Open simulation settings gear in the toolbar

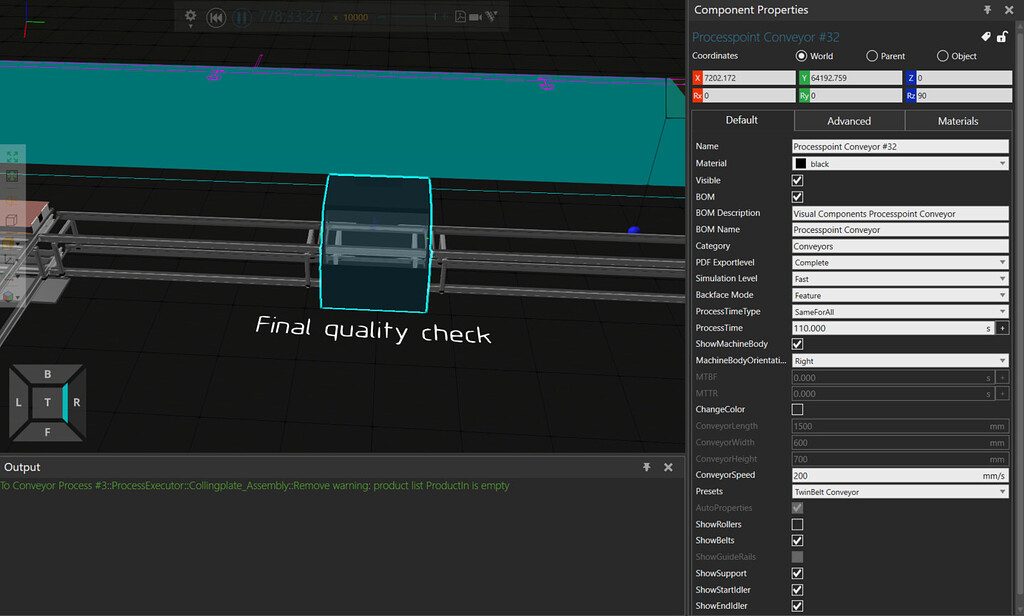(x=190, y=14)
